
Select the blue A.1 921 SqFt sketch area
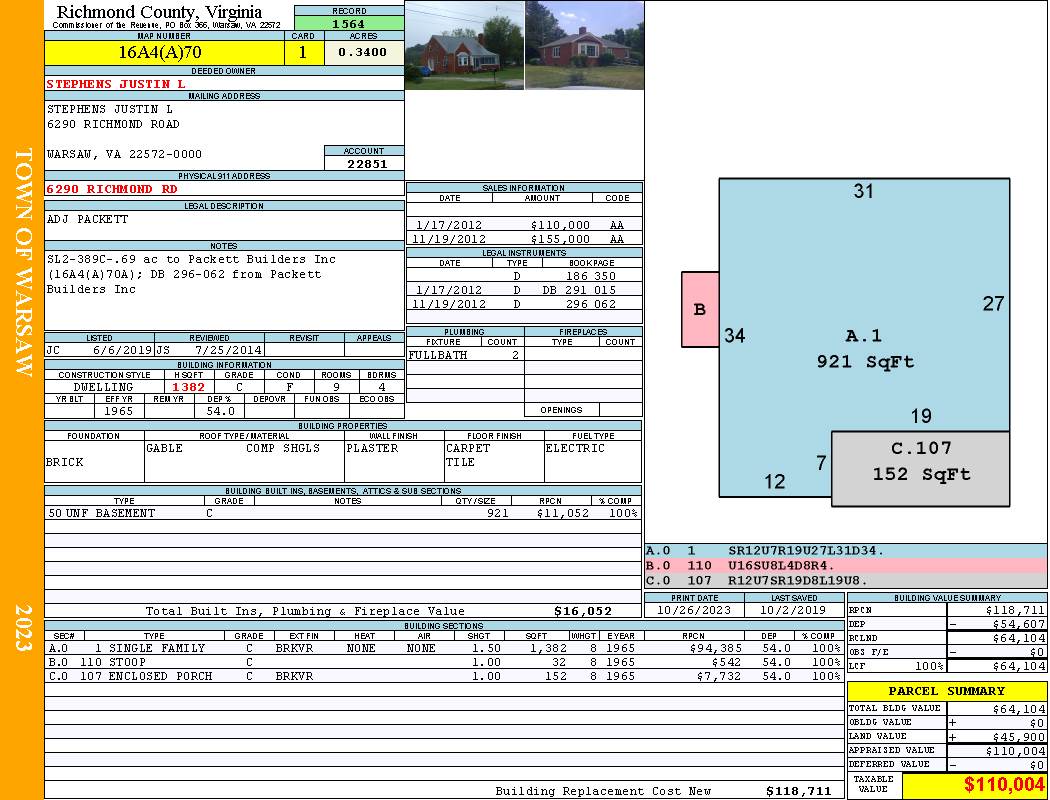[x=864, y=340]
